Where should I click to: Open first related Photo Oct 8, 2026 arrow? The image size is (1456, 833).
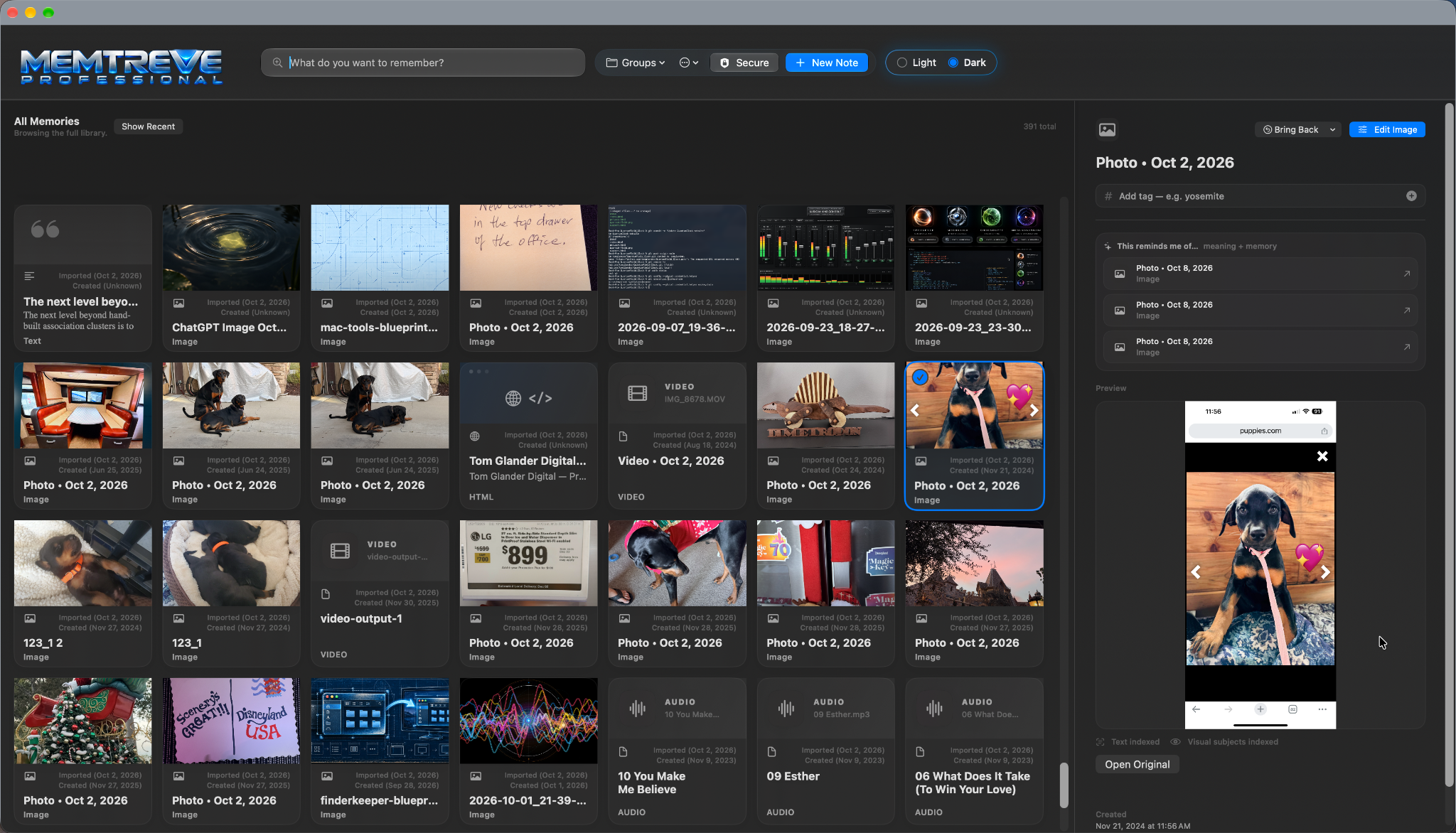click(x=1406, y=274)
